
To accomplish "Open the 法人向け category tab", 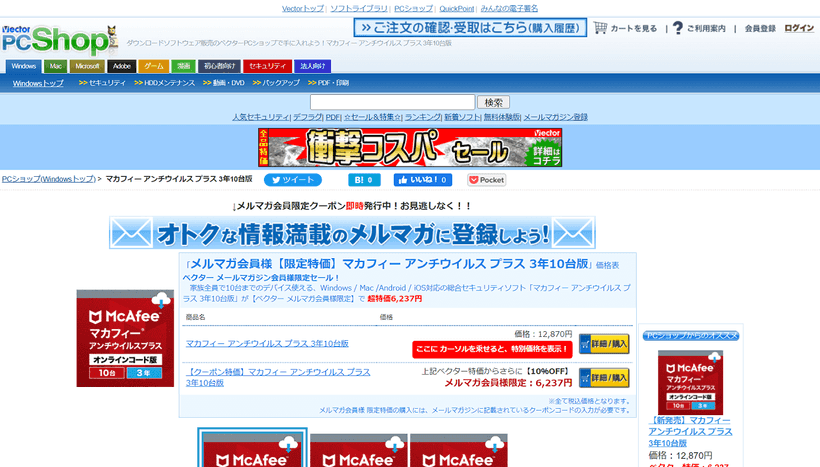I will click(x=312, y=66).
